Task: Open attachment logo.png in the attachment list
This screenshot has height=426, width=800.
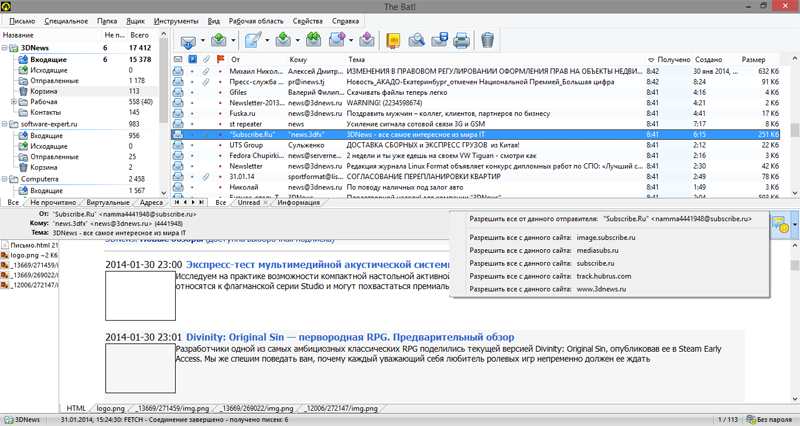Action: pos(30,255)
